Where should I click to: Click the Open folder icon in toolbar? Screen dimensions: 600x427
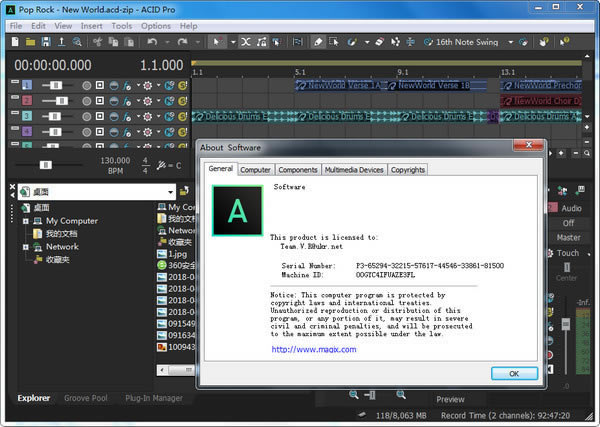coord(30,42)
